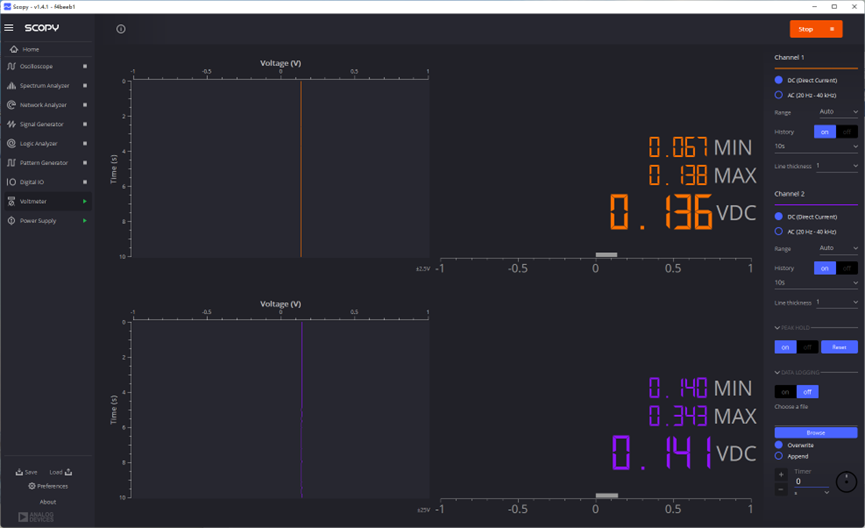Click the Power Supply icon
This screenshot has width=865, height=528.
11,221
